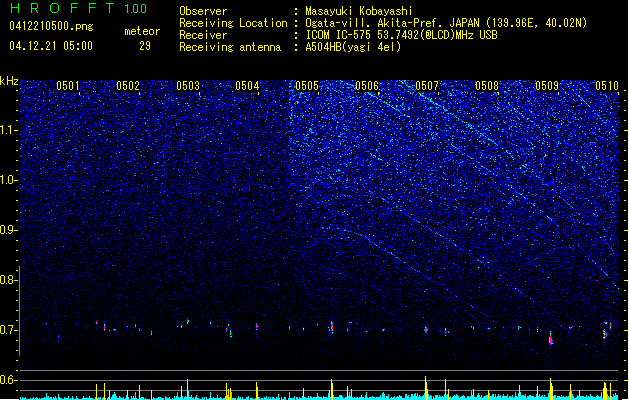Viewport: 629px width, 400px height.
Task: Click the 0502 time marker
Action: click(x=128, y=86)
